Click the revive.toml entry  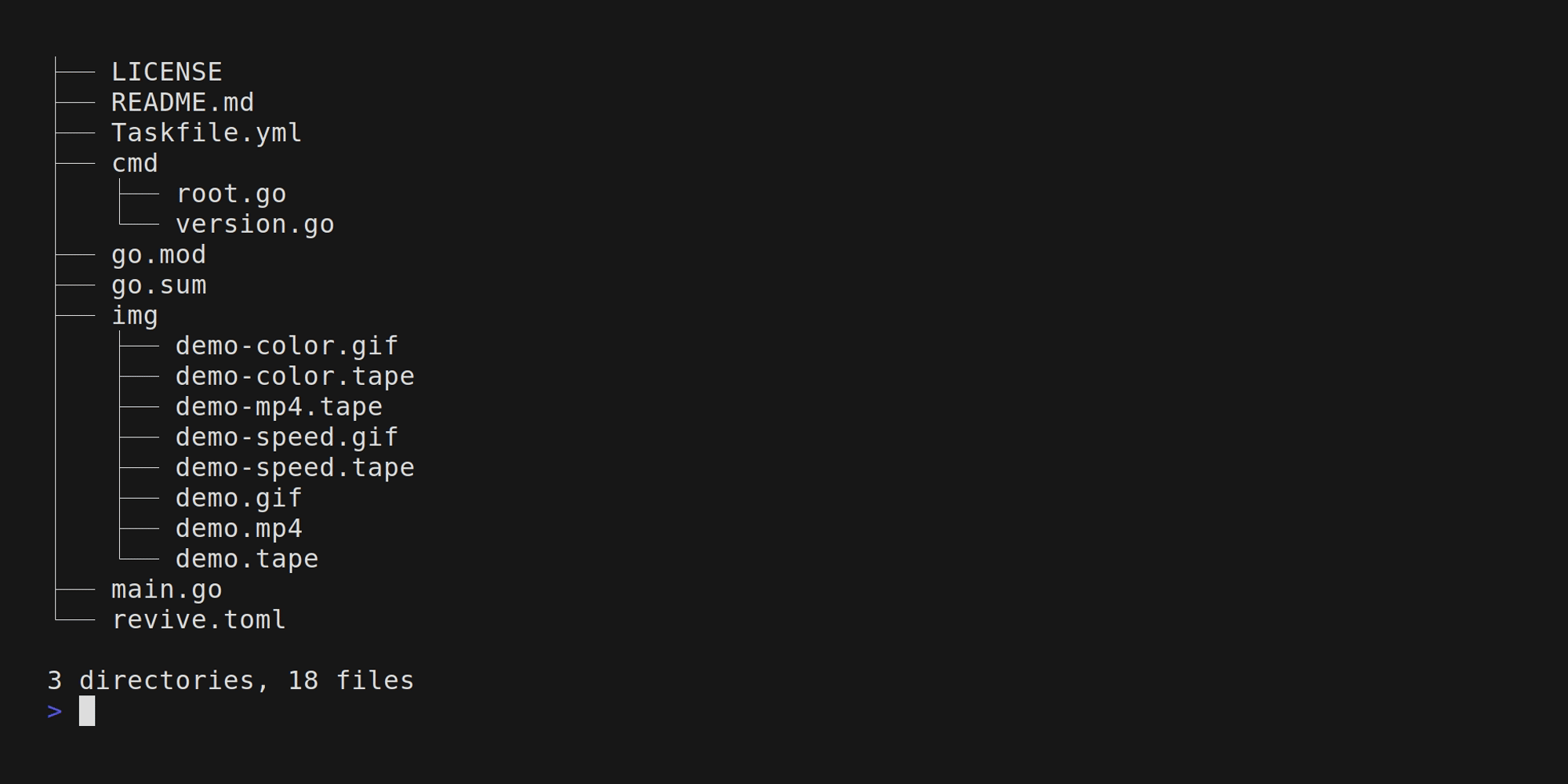tap(198, 620)
